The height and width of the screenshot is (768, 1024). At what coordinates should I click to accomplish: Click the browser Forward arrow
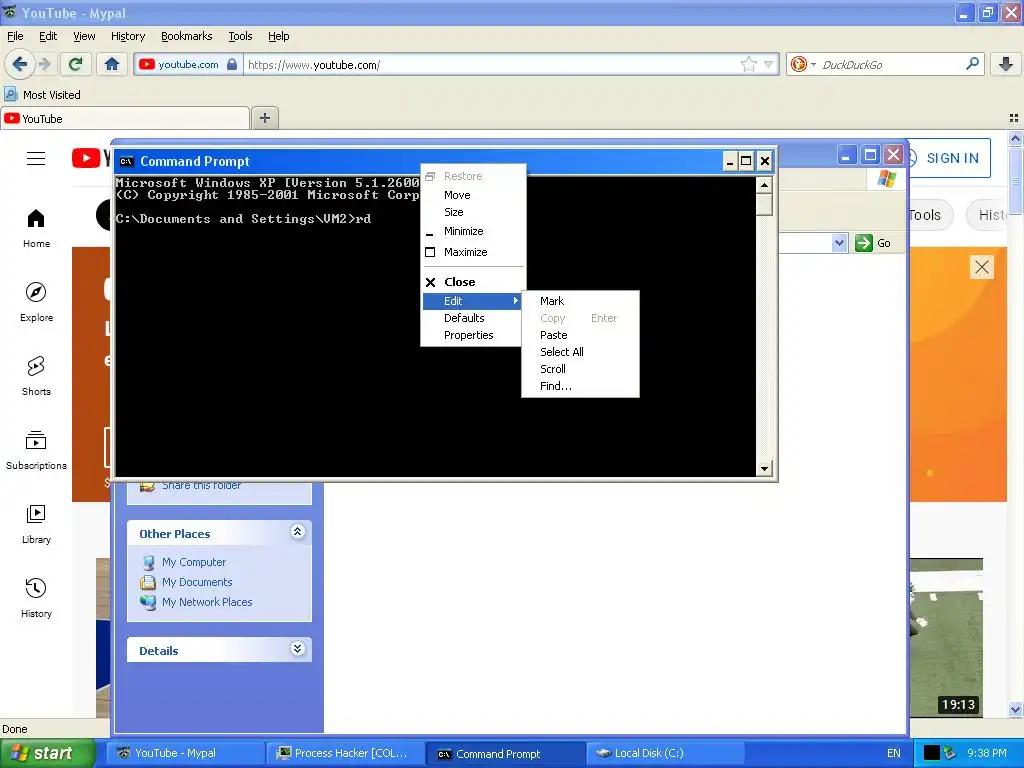(x=44, y=64)
